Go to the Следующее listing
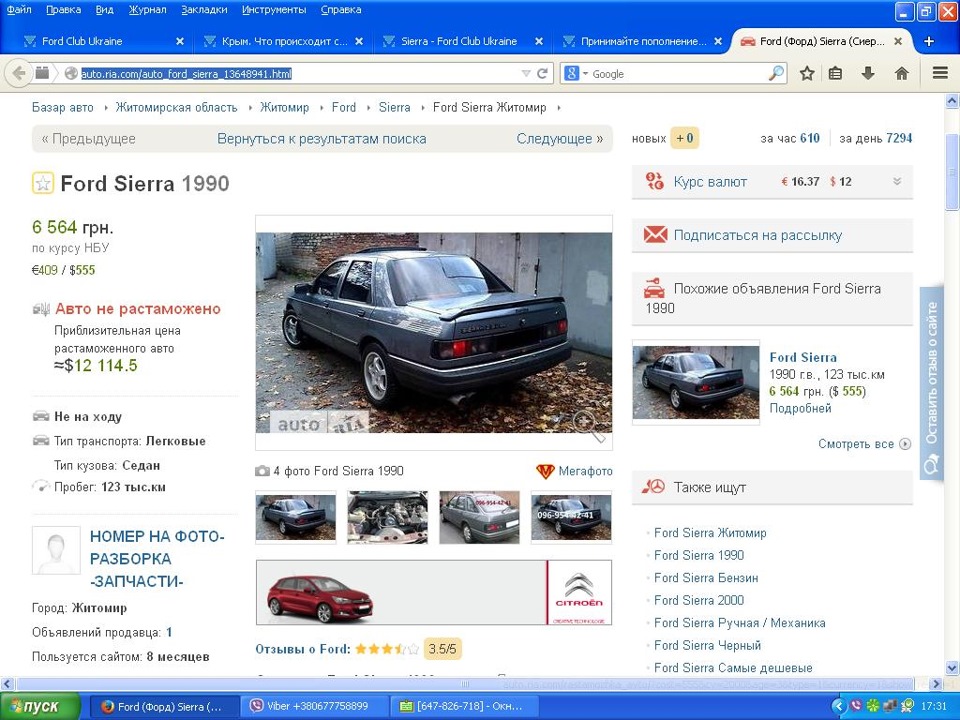The width and height of the screenshot is (960, 720). [x=560, y=139]
